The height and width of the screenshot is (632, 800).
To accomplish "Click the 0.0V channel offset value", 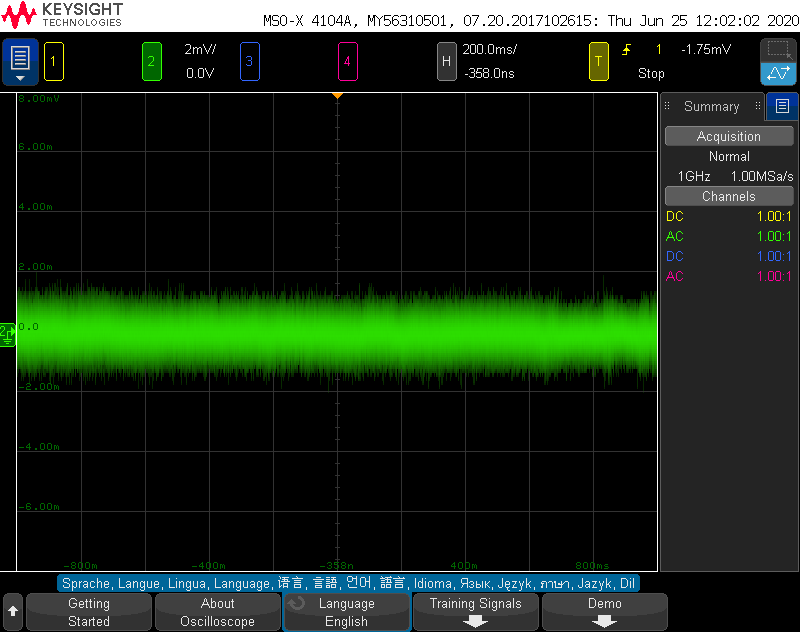I will (200, 73).
